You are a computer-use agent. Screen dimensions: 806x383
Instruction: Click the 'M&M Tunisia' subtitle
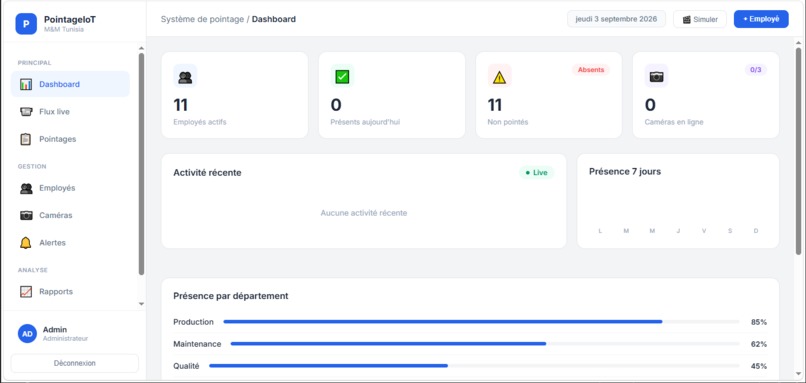[x=64, y=29]
